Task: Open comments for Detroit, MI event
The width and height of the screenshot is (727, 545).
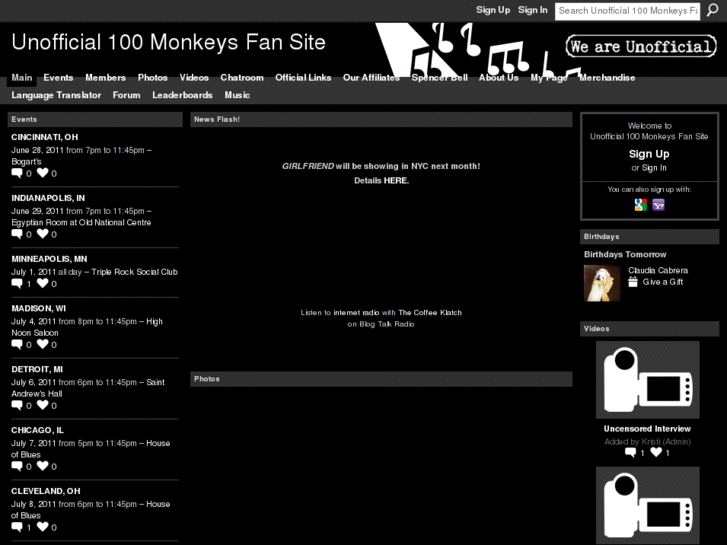Action: 17,405
